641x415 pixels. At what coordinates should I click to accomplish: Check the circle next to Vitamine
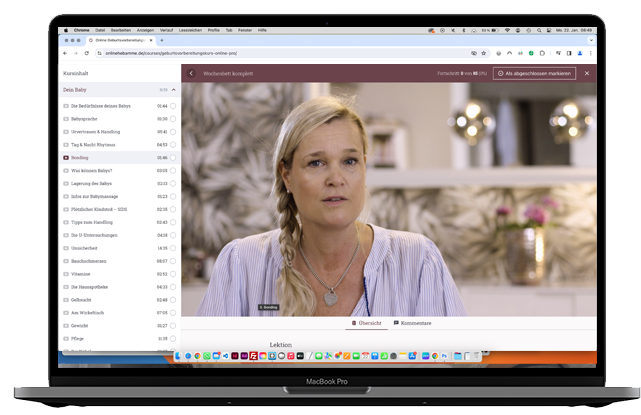click(173, 273)
